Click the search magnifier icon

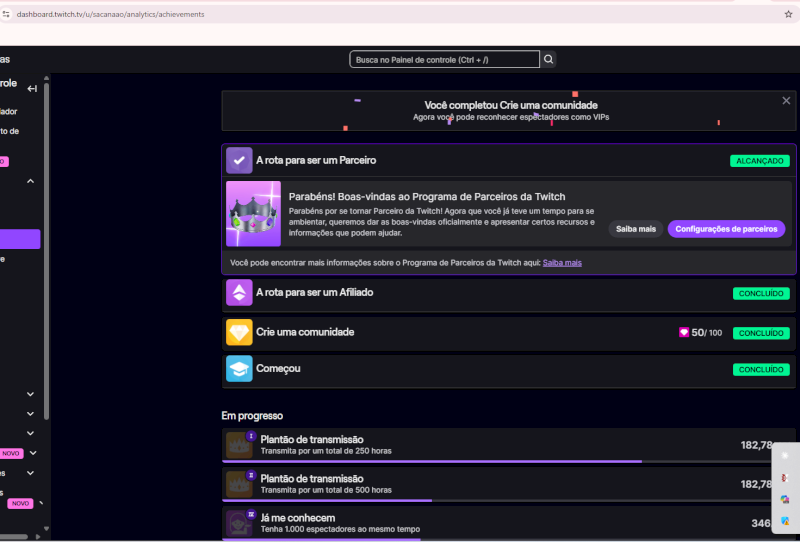point(548,59)
